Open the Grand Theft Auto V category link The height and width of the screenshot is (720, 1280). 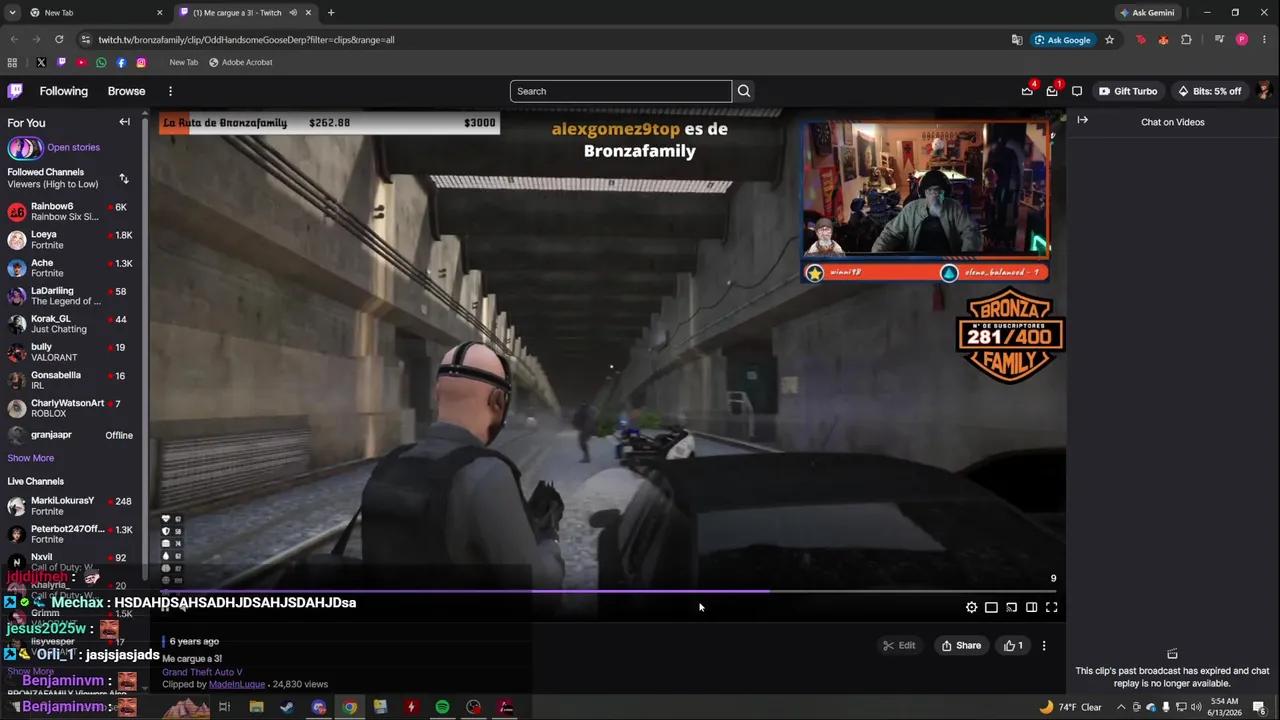coord(202,672)
